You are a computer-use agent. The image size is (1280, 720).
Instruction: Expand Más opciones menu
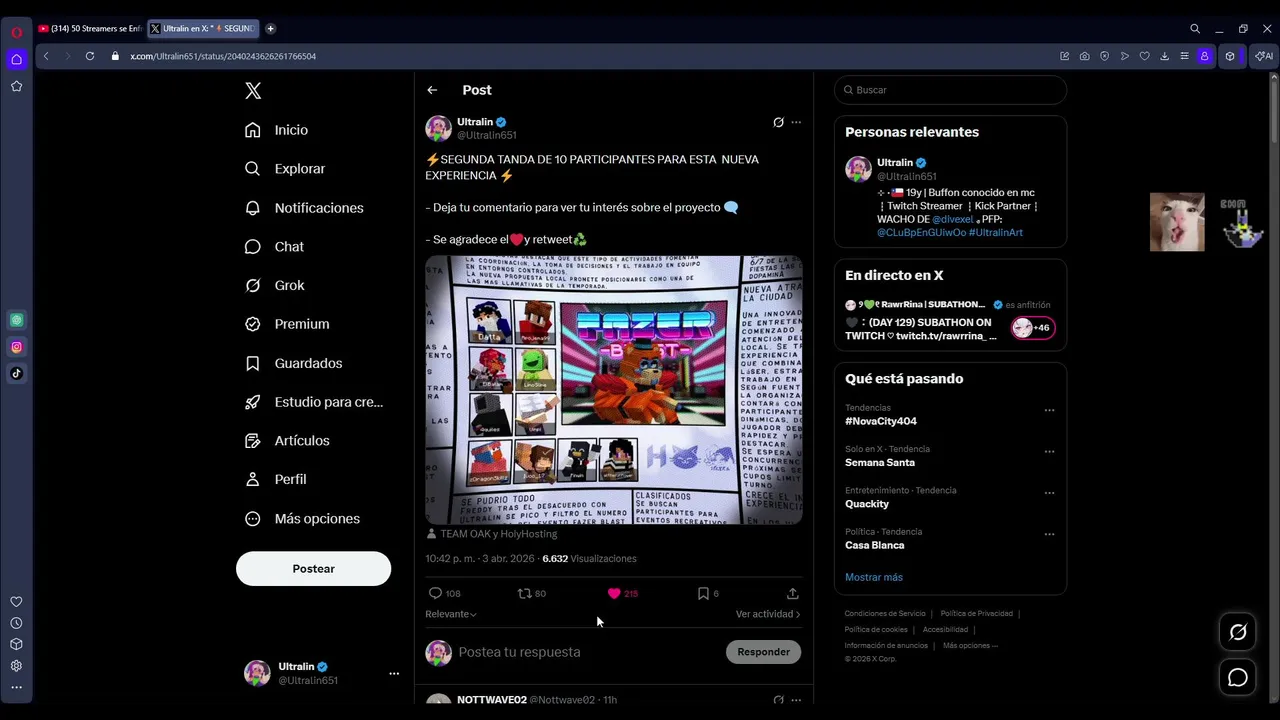[x=302, y=518]
